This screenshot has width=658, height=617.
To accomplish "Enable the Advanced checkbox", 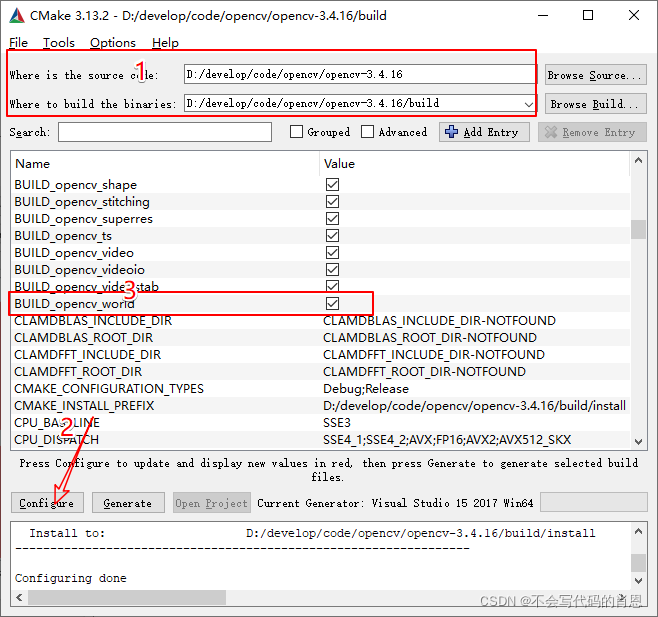I will pyautogui.click(x=367, y=132).
